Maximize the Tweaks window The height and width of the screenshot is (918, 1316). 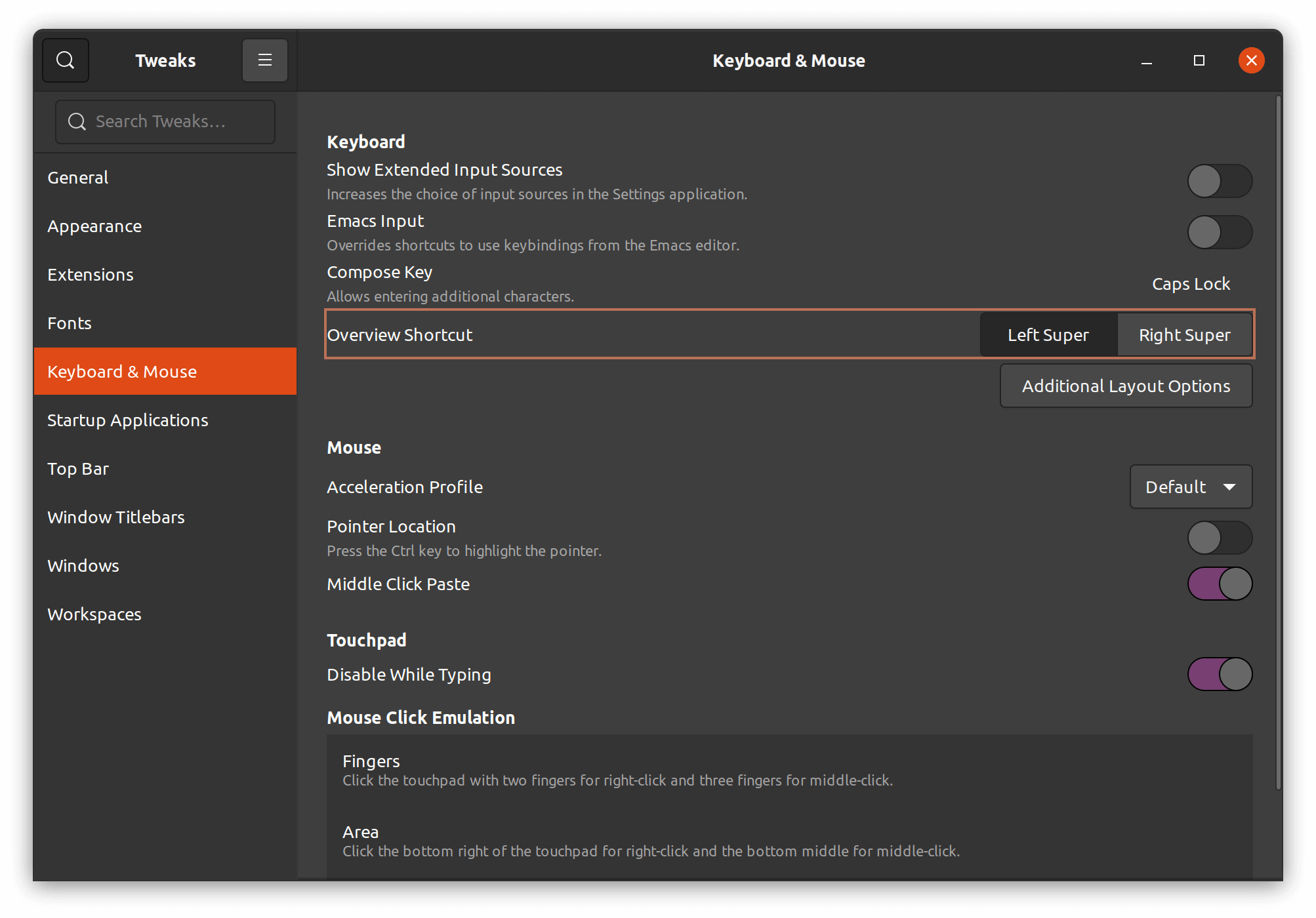(1199, 60)
